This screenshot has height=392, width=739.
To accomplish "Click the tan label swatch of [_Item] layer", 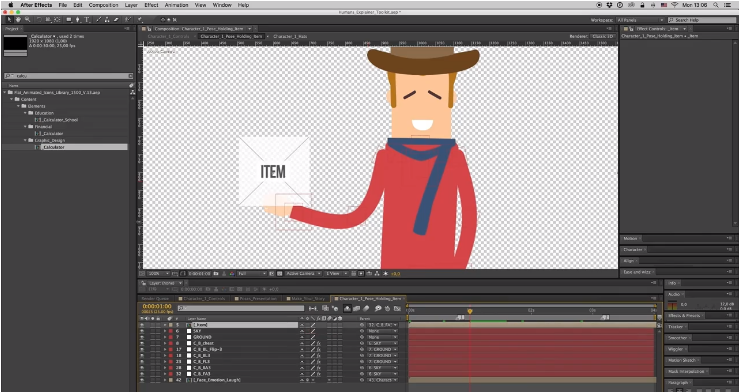I will pyautogui.click(x=171, y=325).
